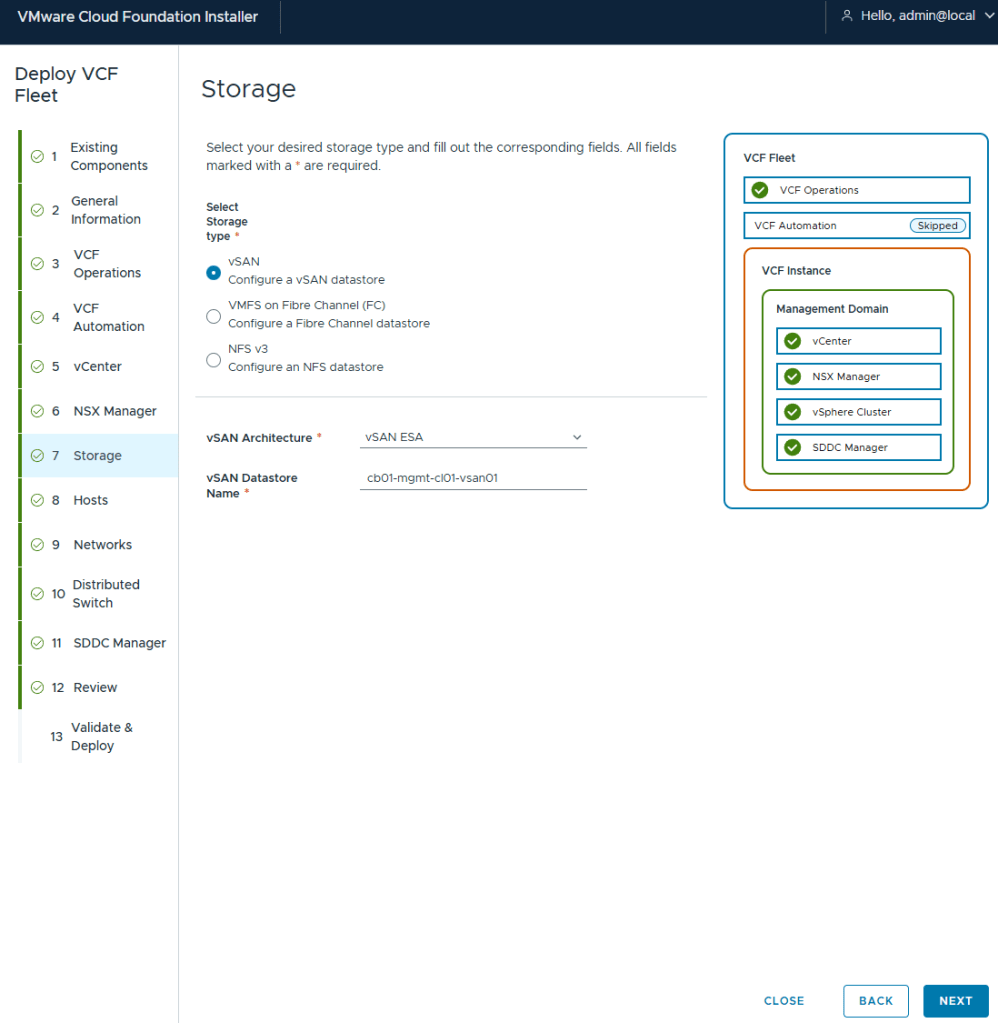
Task: Click the vSAN Datastore Name input field
Action: coord(473,478)
